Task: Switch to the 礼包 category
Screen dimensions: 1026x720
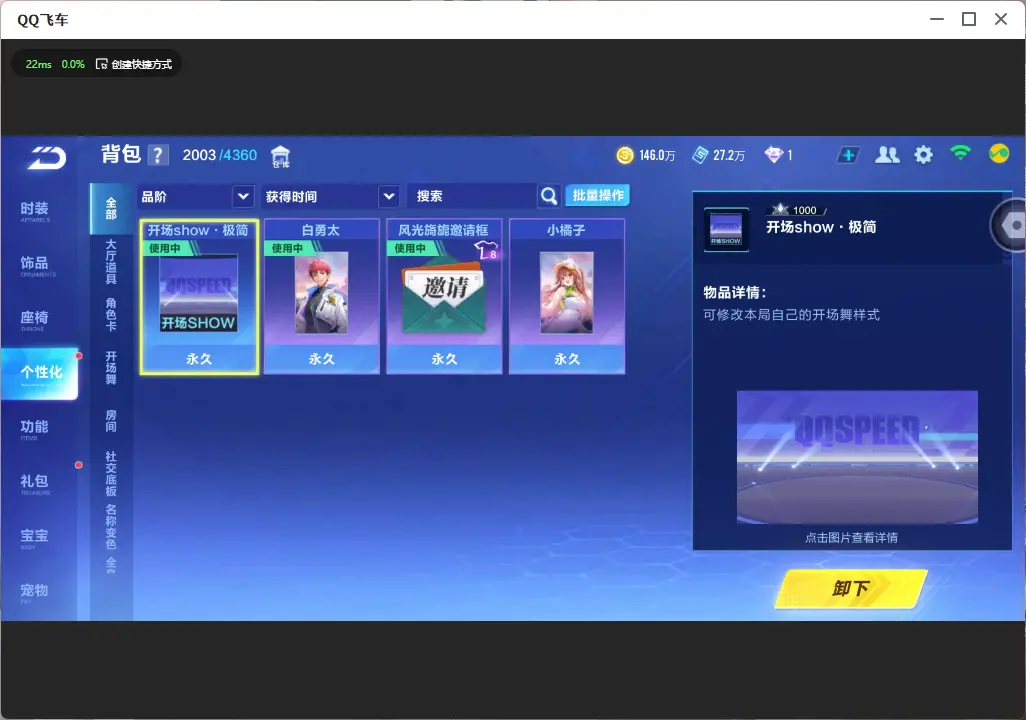Action: point(35,483)
